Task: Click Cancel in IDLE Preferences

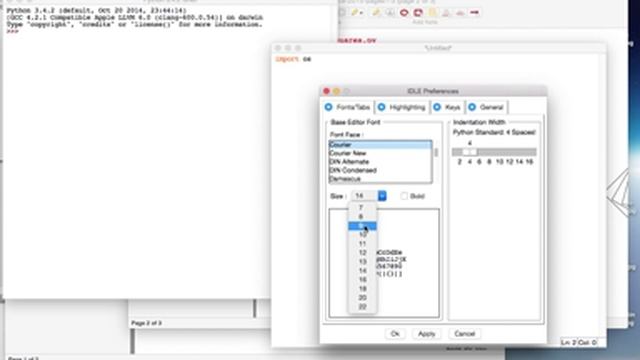Action: tap(464, 334)
